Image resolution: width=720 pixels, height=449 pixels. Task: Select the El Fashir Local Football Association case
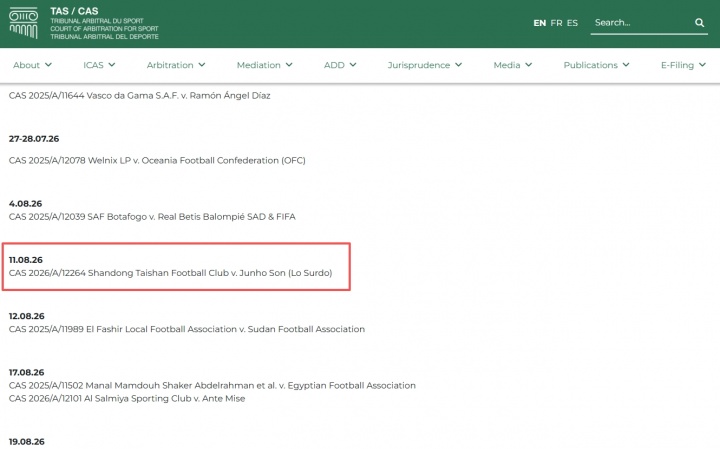click(187, 329)
